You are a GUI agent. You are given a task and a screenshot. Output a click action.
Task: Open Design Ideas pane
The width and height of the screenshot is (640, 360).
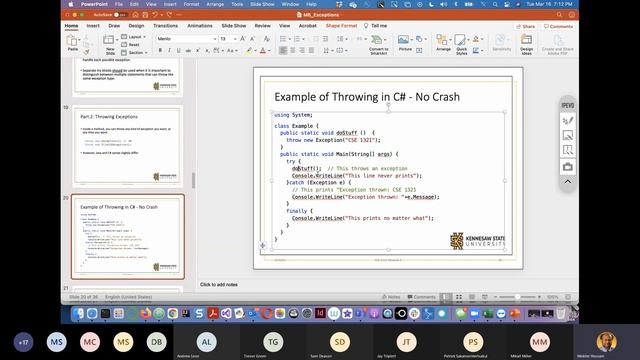pos(527,44)
